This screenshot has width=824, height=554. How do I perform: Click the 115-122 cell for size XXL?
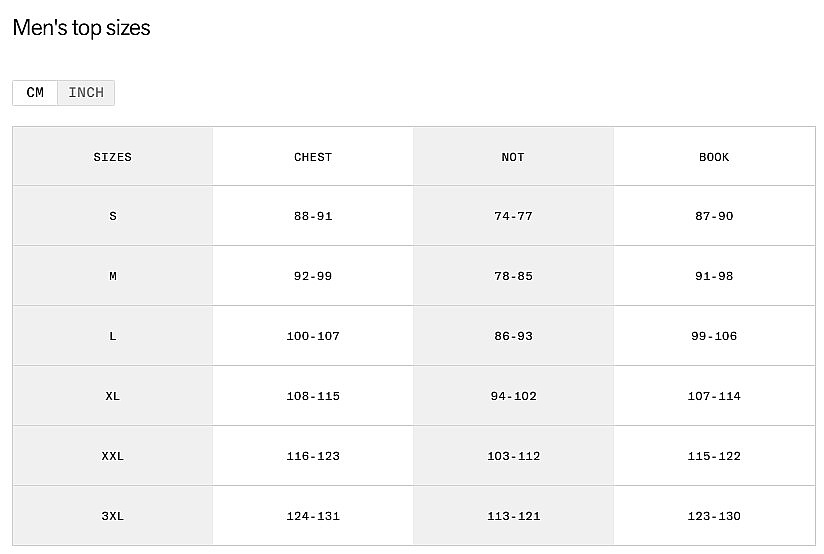coord(714,456)
